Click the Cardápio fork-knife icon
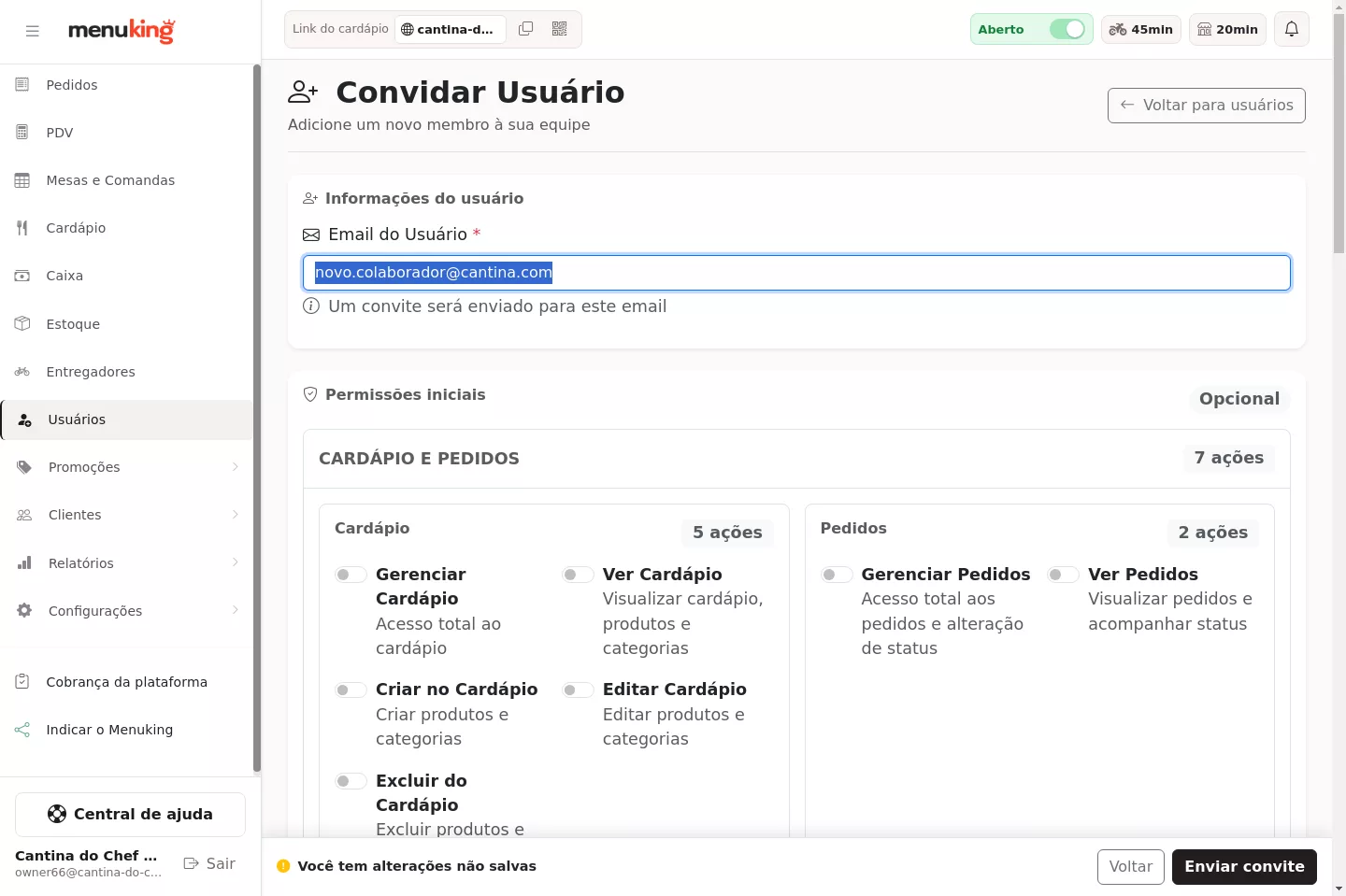1346x896 pixels. 22,228
